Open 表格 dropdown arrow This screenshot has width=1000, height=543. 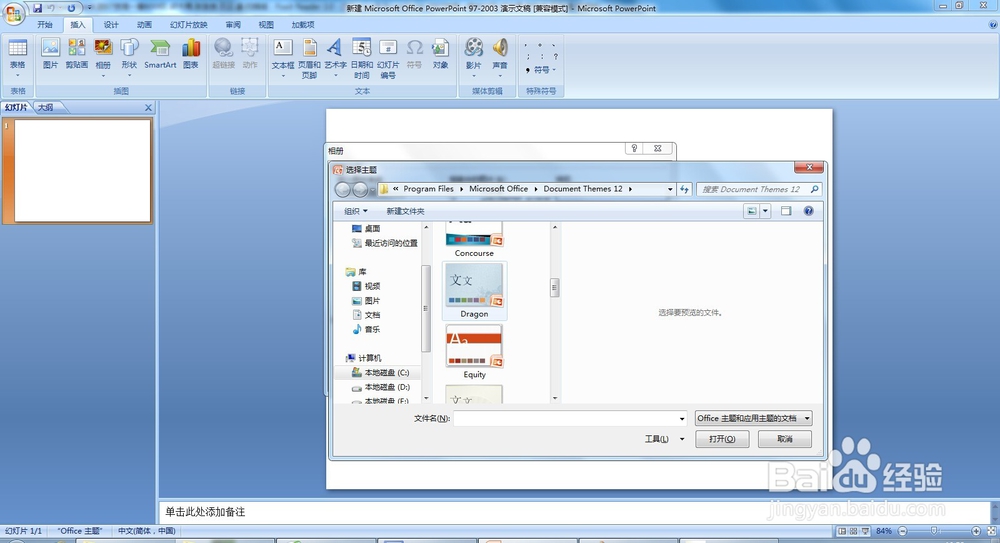[x=17, y=76]
